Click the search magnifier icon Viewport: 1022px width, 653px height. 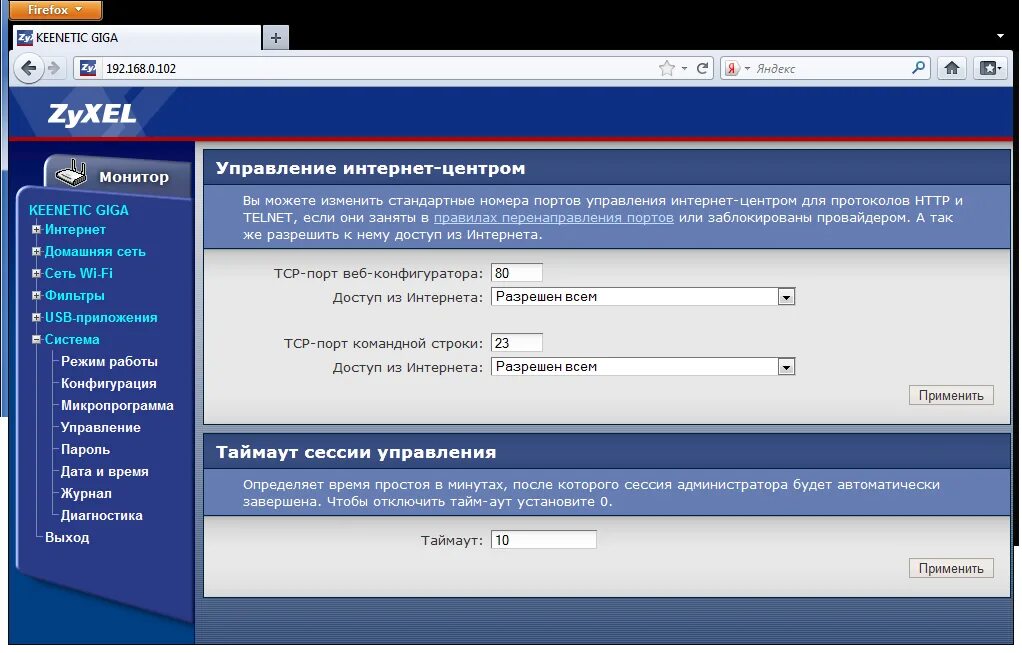point(918,67)
